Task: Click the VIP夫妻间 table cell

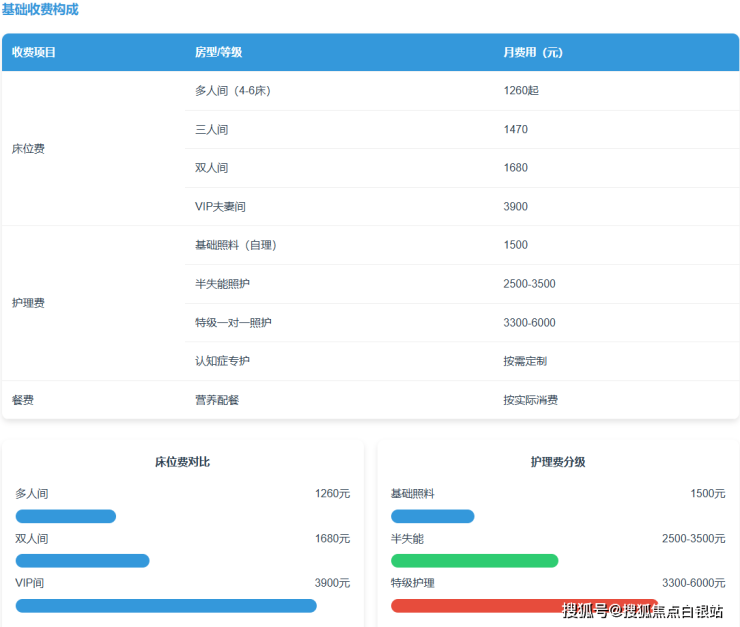Action: (220, 207)
